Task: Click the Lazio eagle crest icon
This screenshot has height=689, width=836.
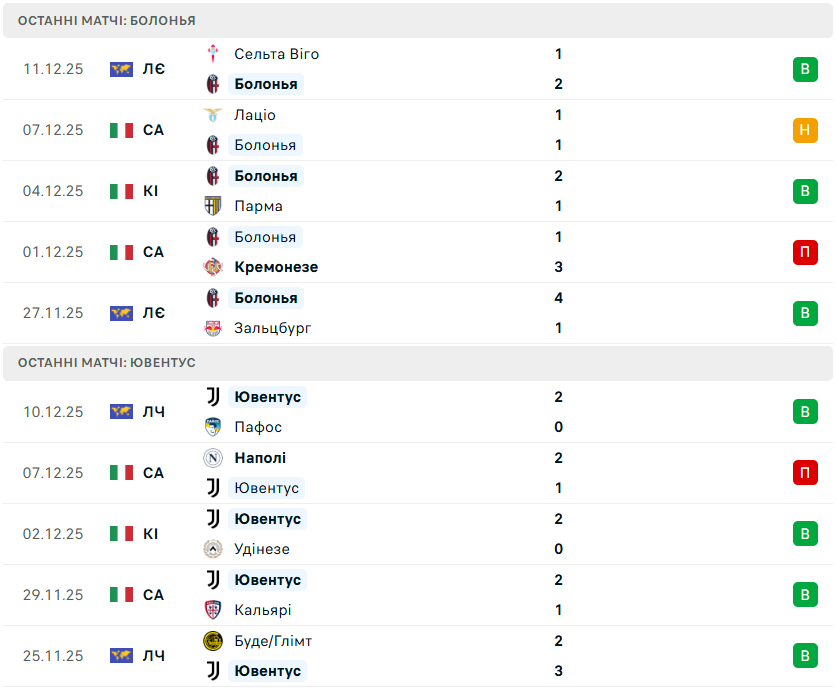Action: (x=213, y=115)
